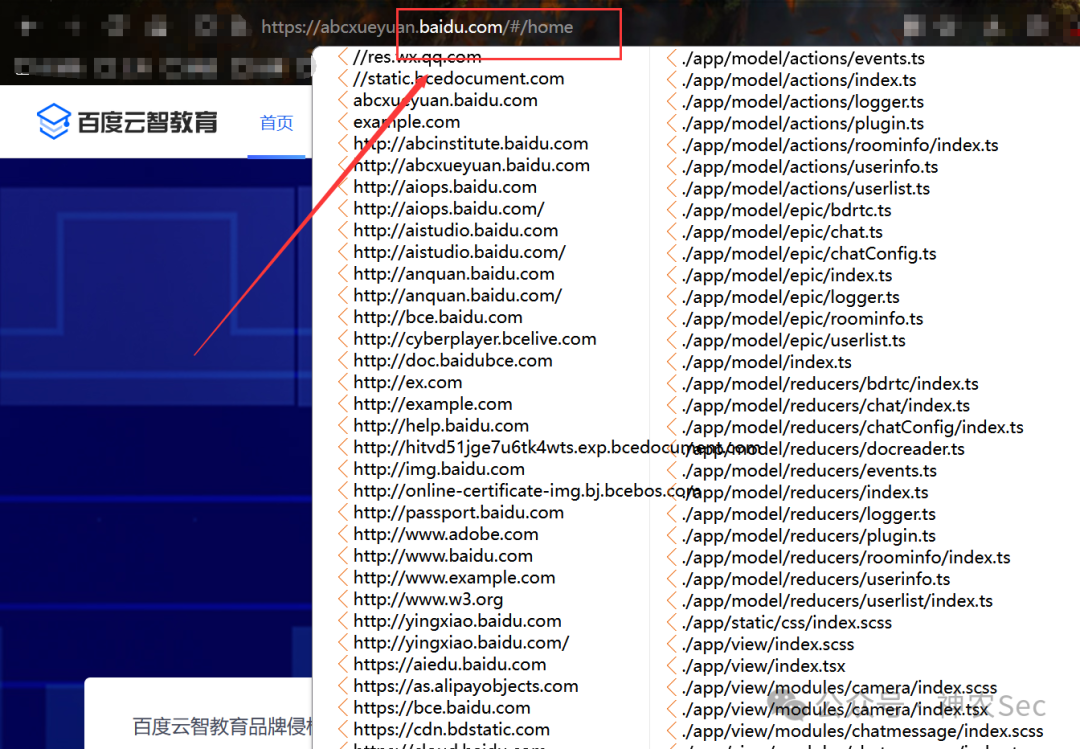
Task: Select the http://ex.com row
Action: pos(407,382)
